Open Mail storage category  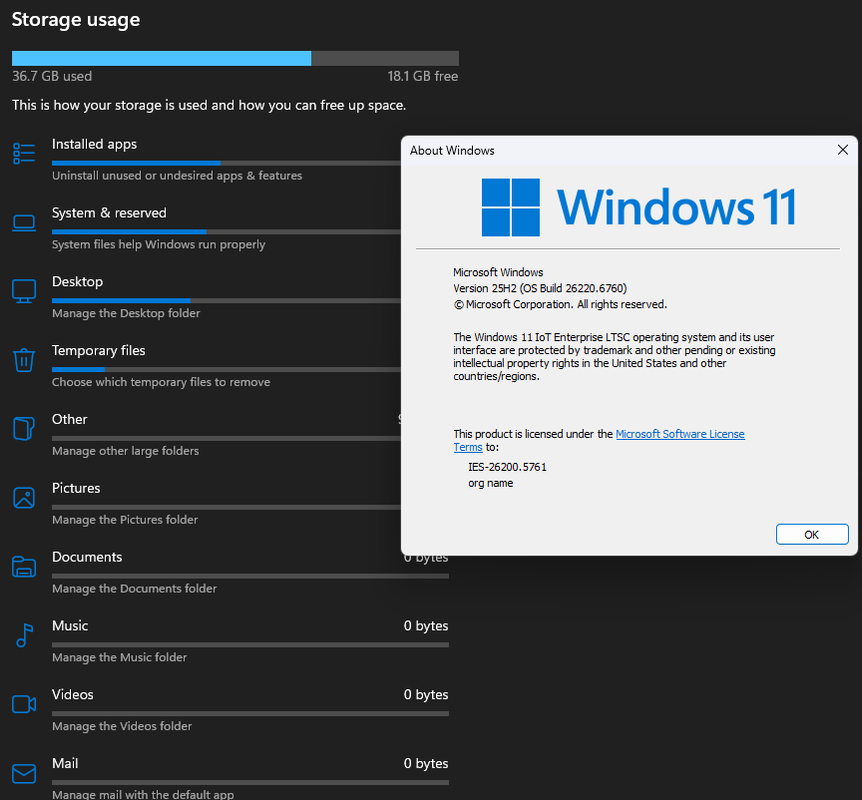click(x=231, y=778)
